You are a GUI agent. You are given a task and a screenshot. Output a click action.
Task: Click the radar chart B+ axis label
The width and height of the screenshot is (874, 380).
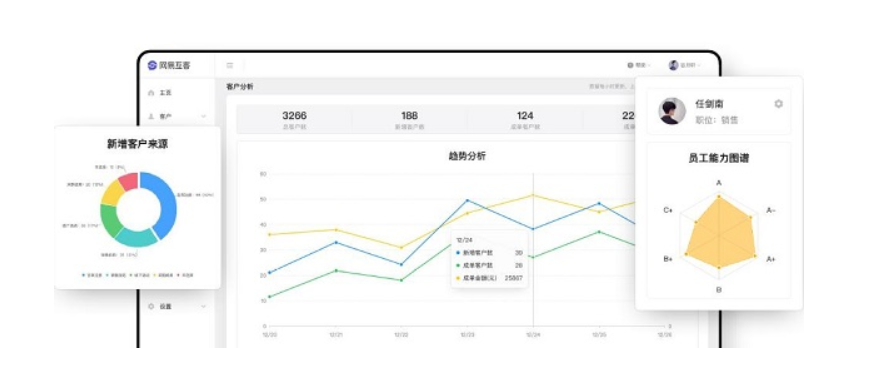point(668,260)
